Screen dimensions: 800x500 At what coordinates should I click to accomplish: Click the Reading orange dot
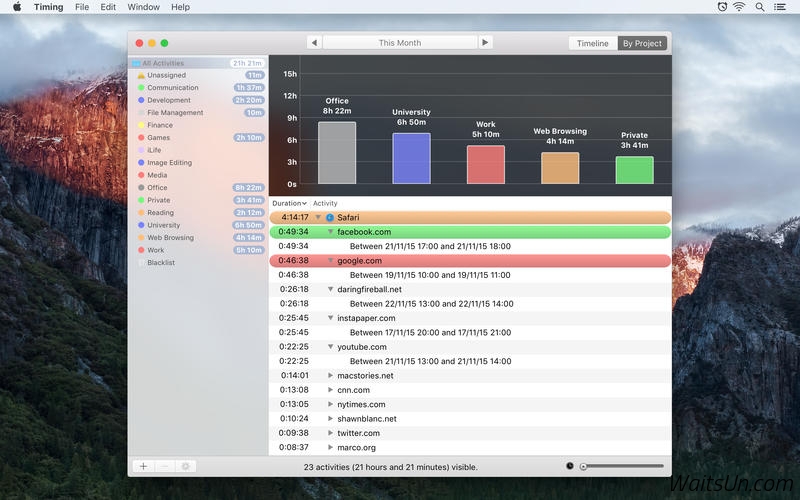coord(141,213)
